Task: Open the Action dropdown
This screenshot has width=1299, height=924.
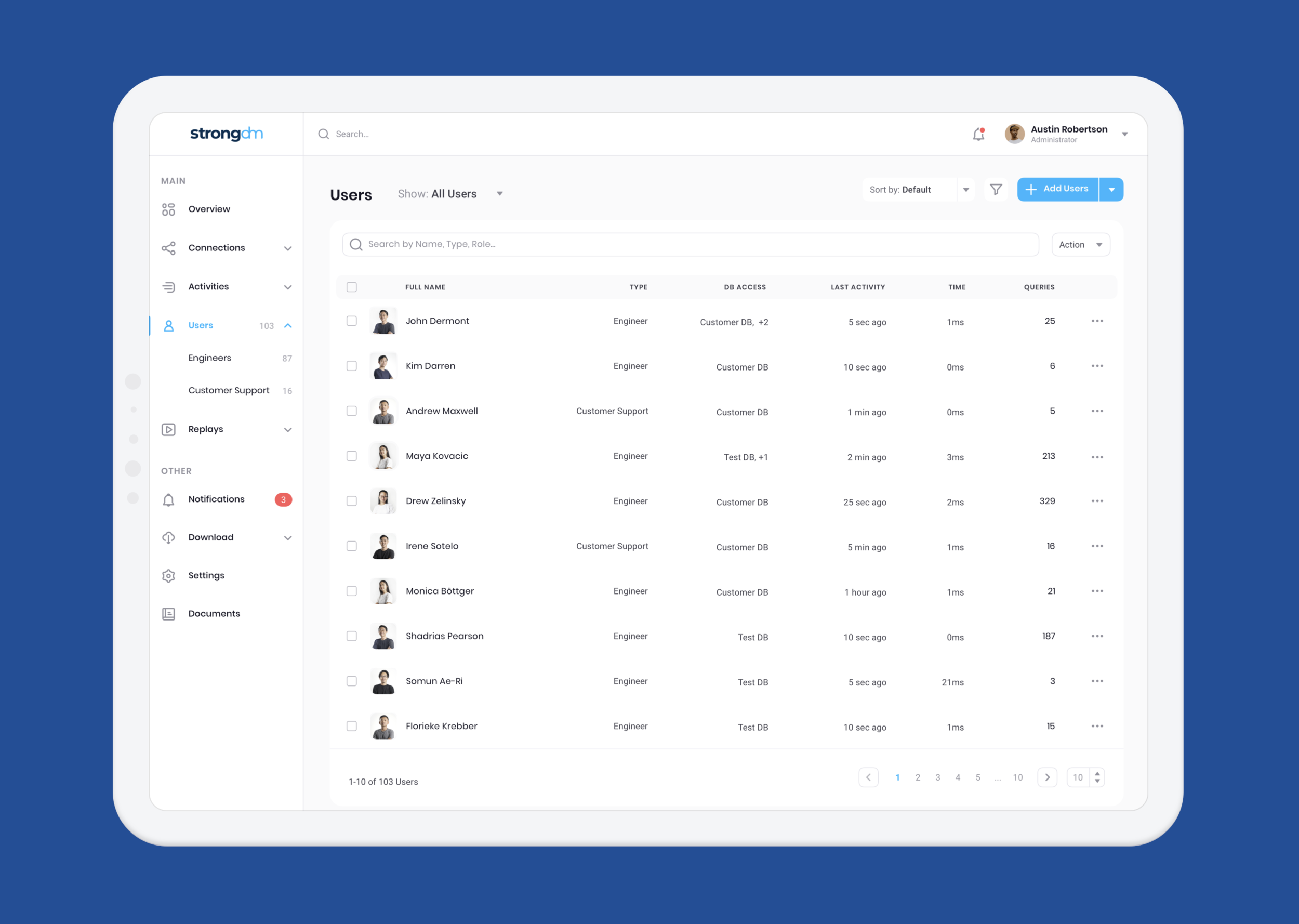Action: pos(1081,245)
